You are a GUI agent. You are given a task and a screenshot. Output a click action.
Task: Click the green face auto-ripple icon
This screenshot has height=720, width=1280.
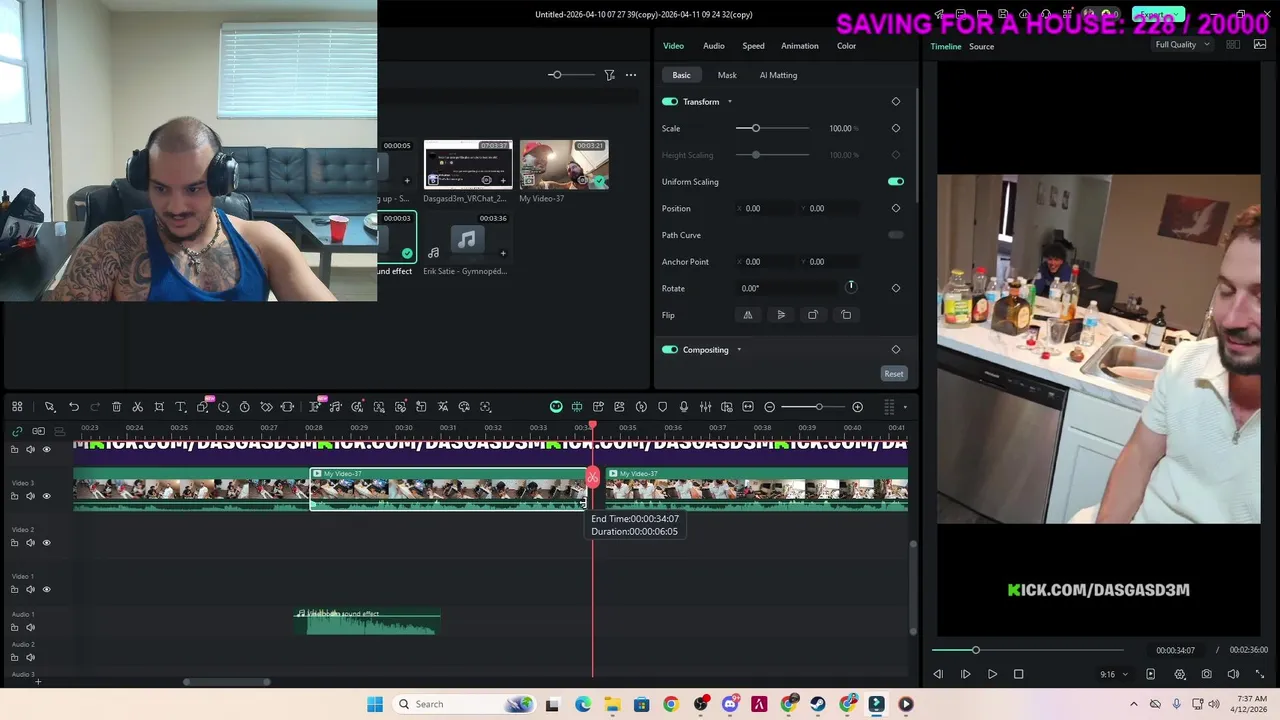pos(556,407)
